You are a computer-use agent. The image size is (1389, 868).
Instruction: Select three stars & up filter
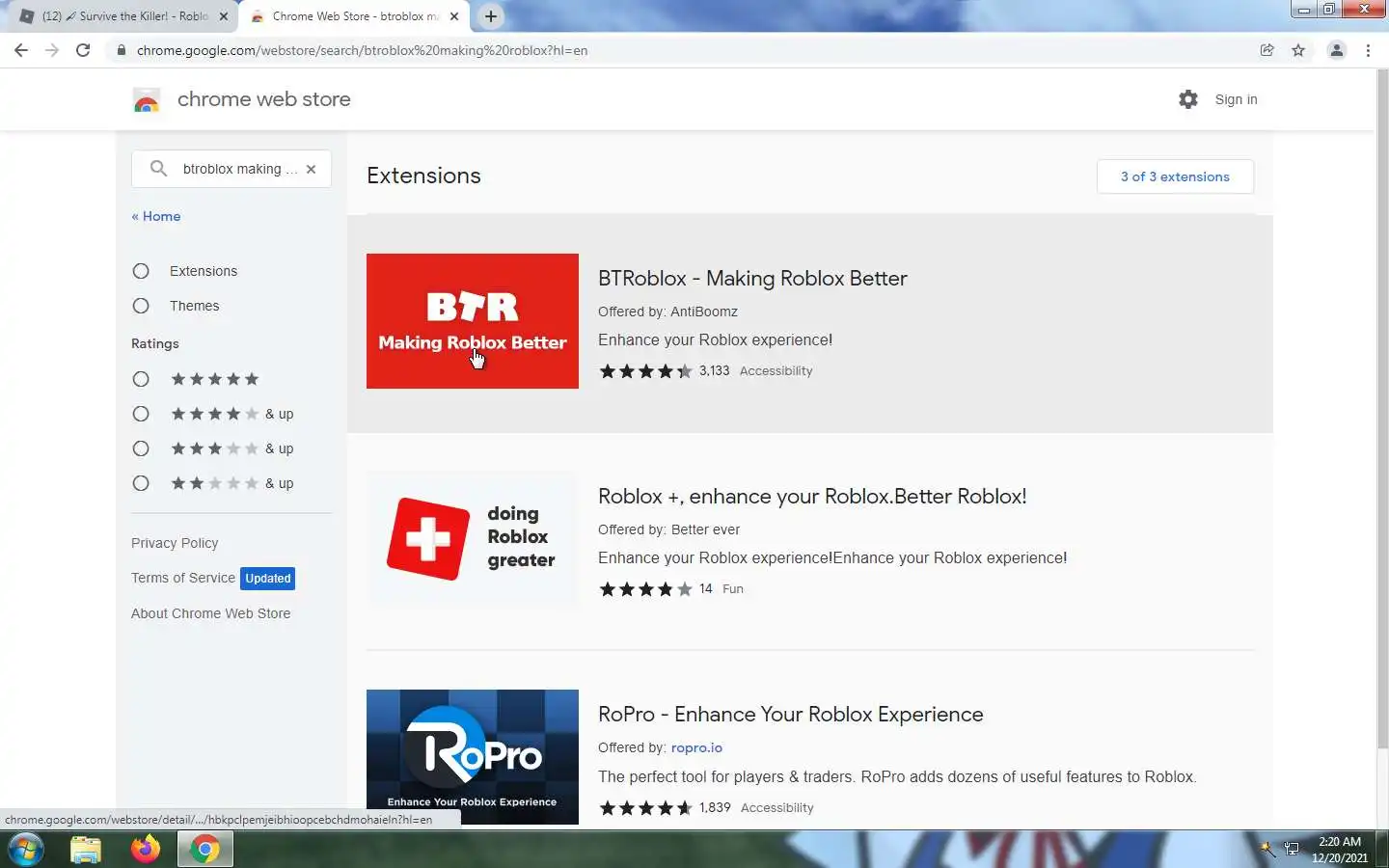(141, 448)
